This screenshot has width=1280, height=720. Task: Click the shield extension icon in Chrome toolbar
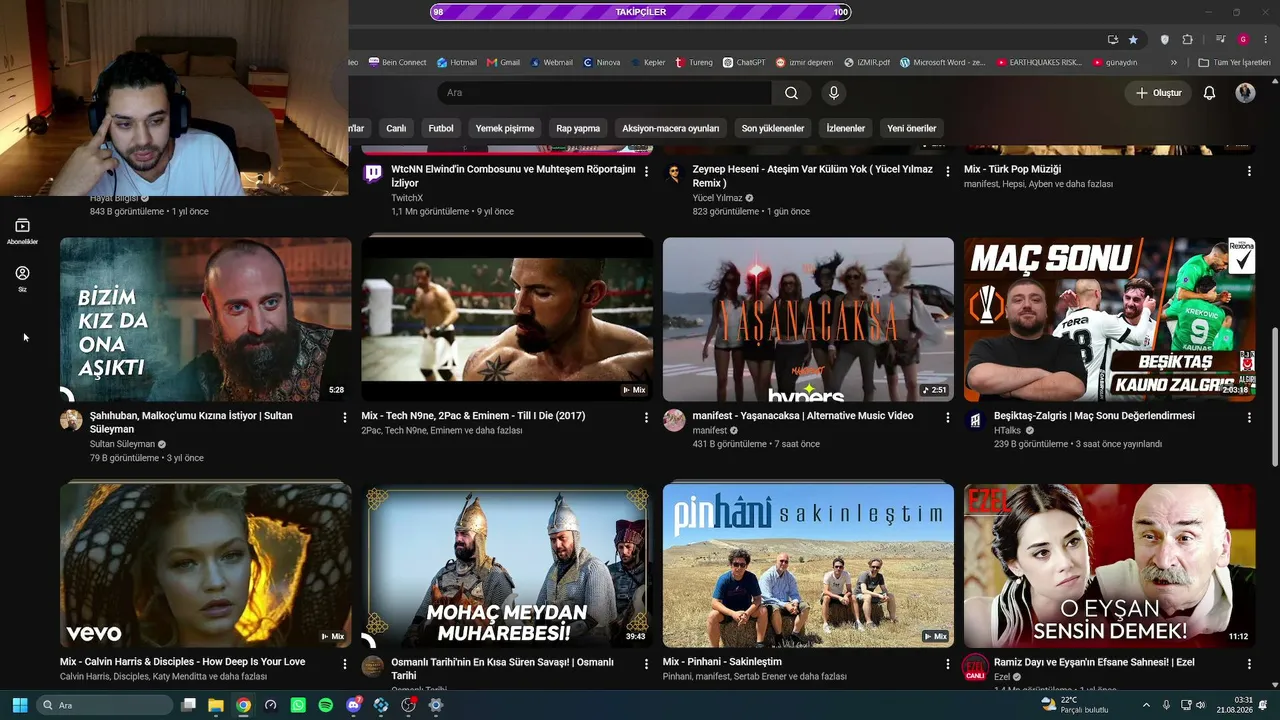point(1165,40)
